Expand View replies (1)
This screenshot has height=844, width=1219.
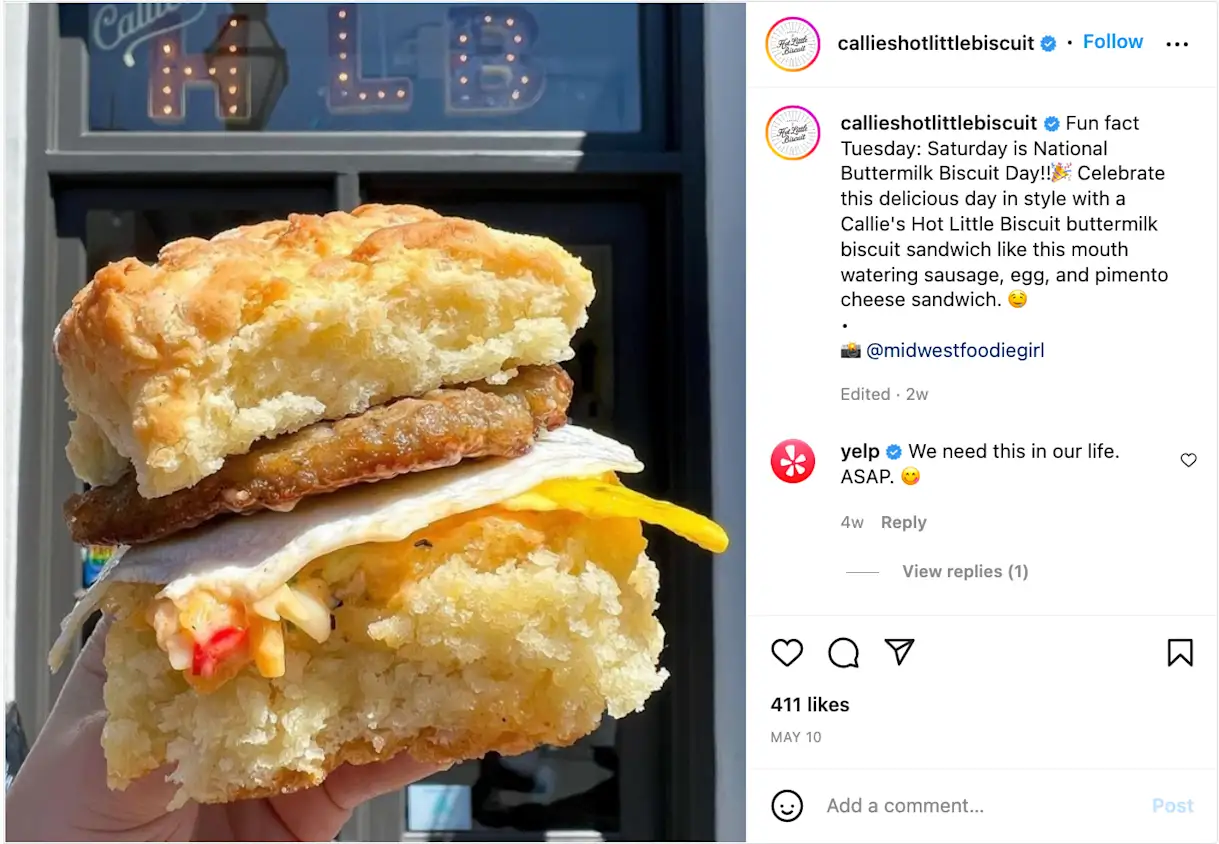[965, 571]
